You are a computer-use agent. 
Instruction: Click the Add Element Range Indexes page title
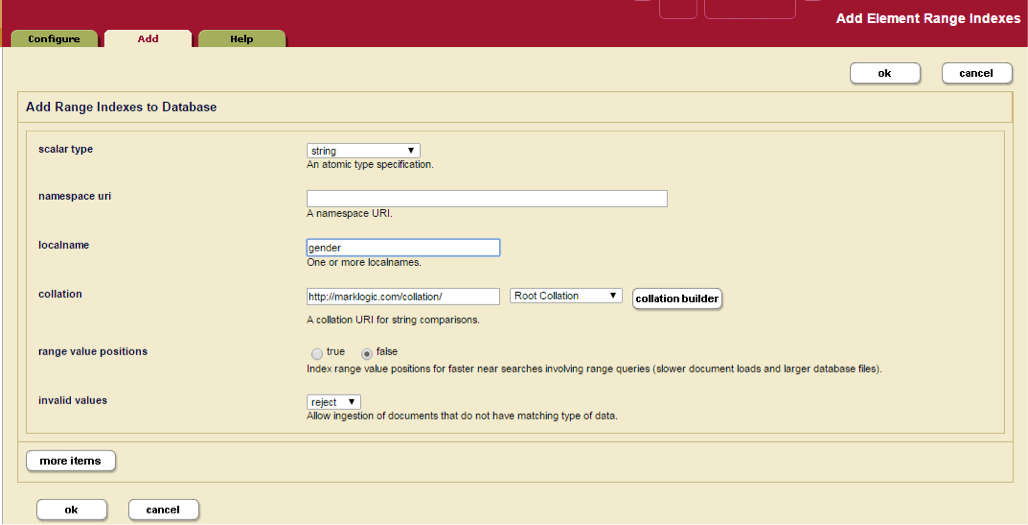tap(928, 19)
